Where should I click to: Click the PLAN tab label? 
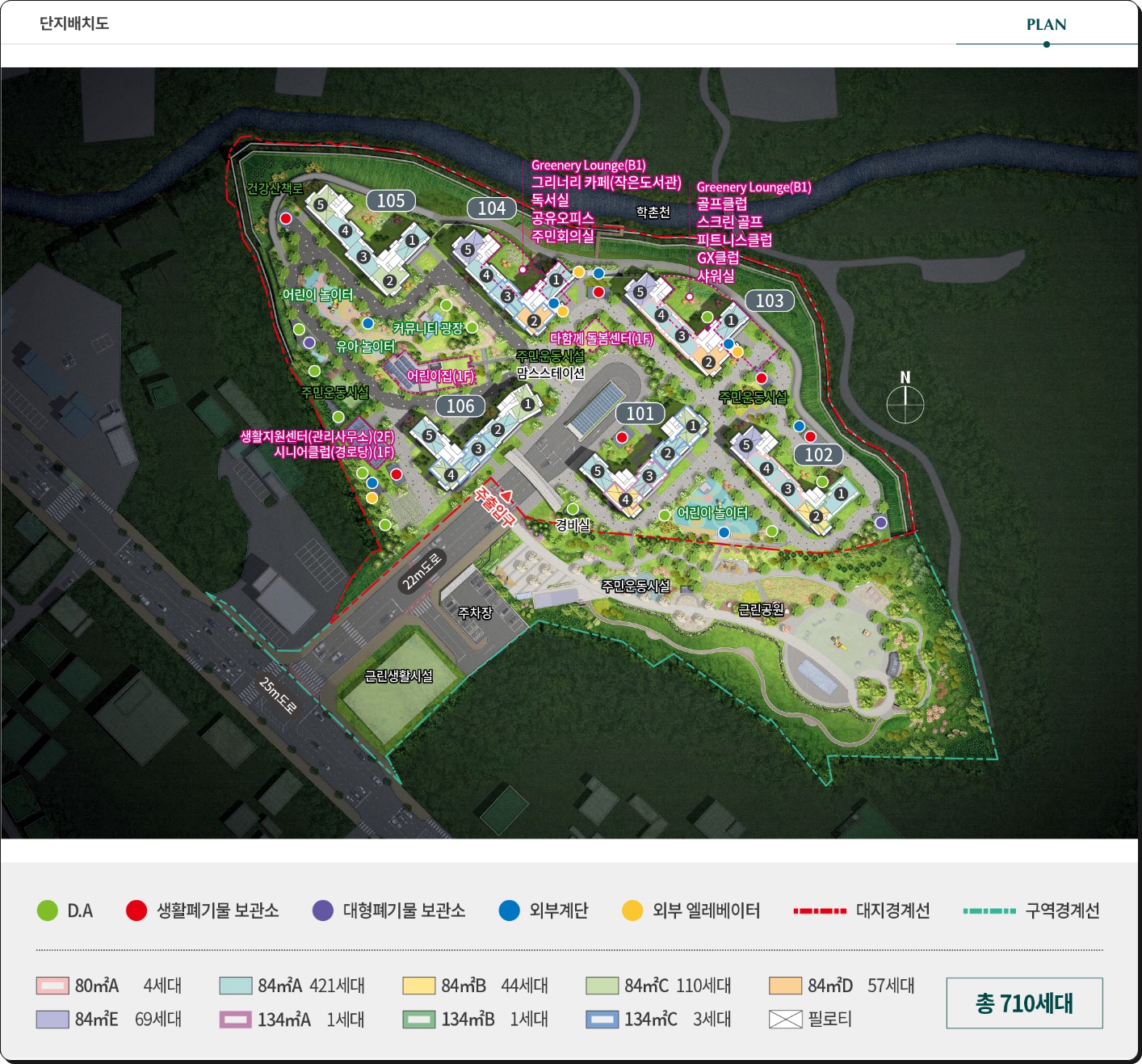point(1046,24)
